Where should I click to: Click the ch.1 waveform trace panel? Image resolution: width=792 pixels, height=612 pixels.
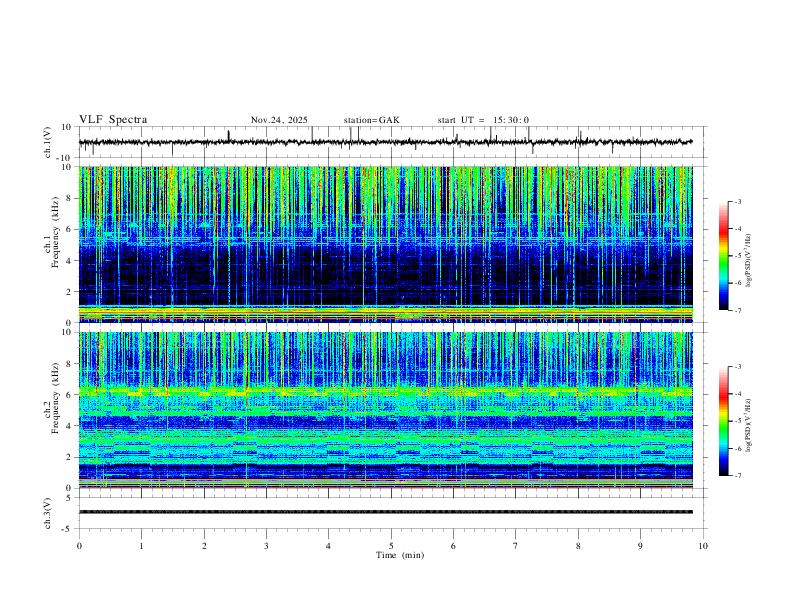tap(393, 142)
